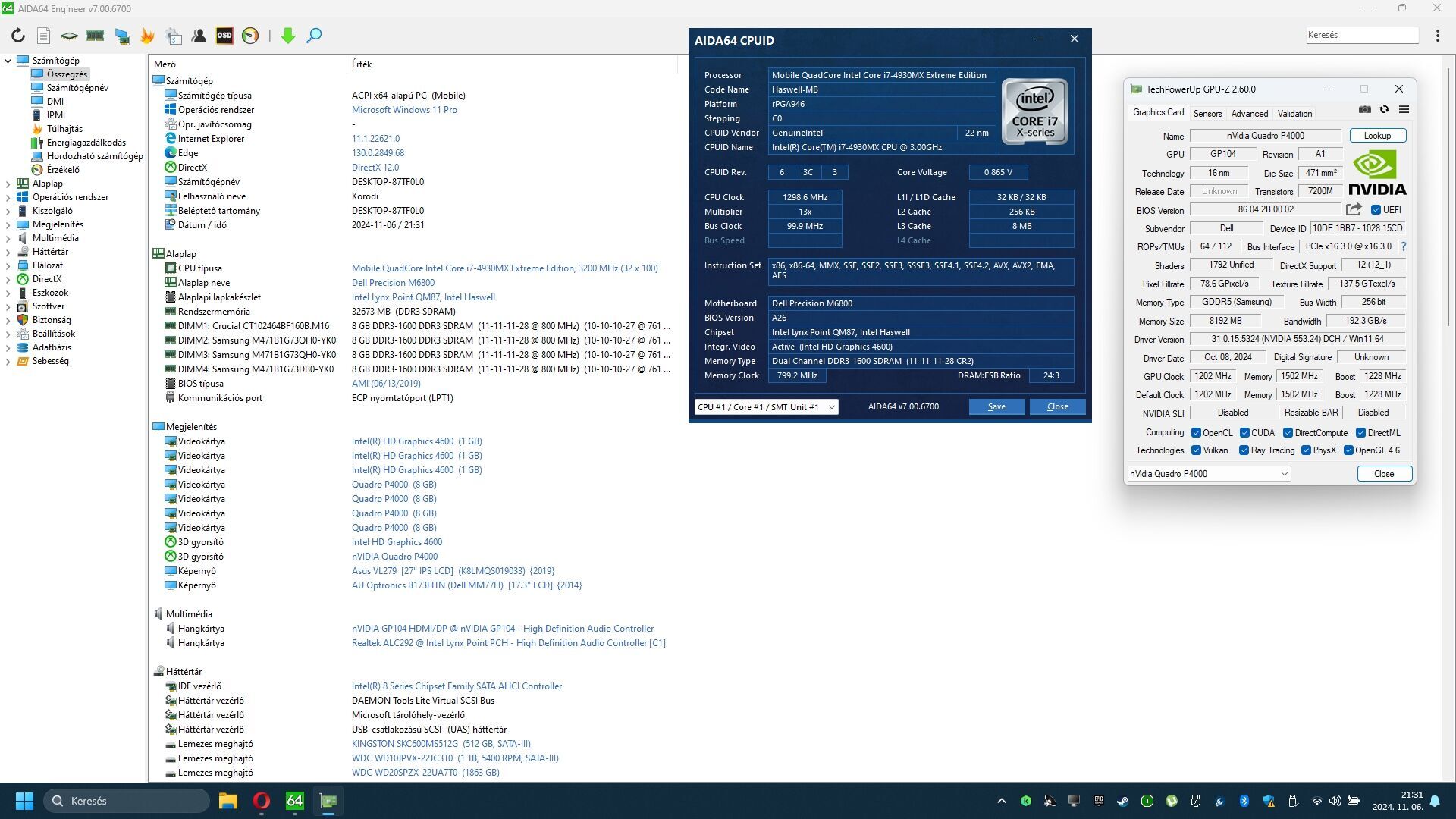
Task: Launch the flame stability test icon
Action: click(x=147, y=36)
